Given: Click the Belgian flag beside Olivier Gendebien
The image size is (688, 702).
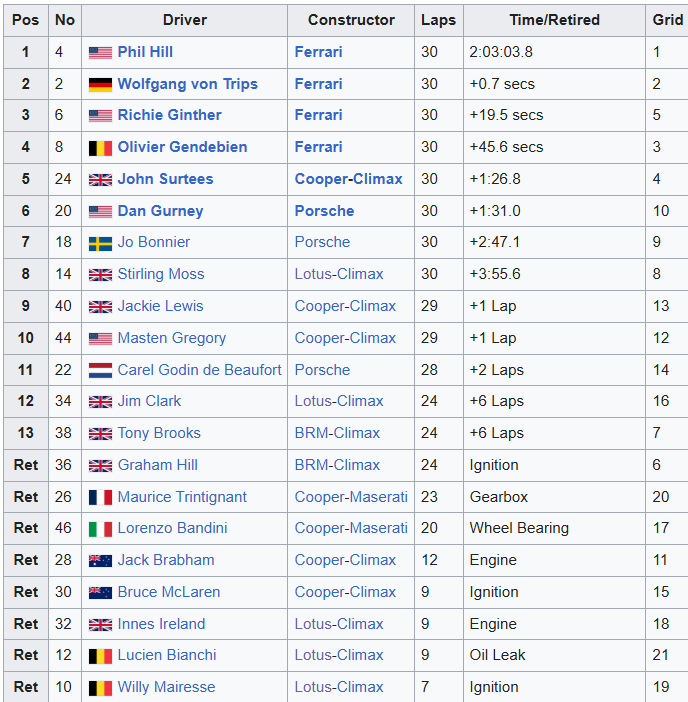Looking at the screenshot, I should pos(100,148).
